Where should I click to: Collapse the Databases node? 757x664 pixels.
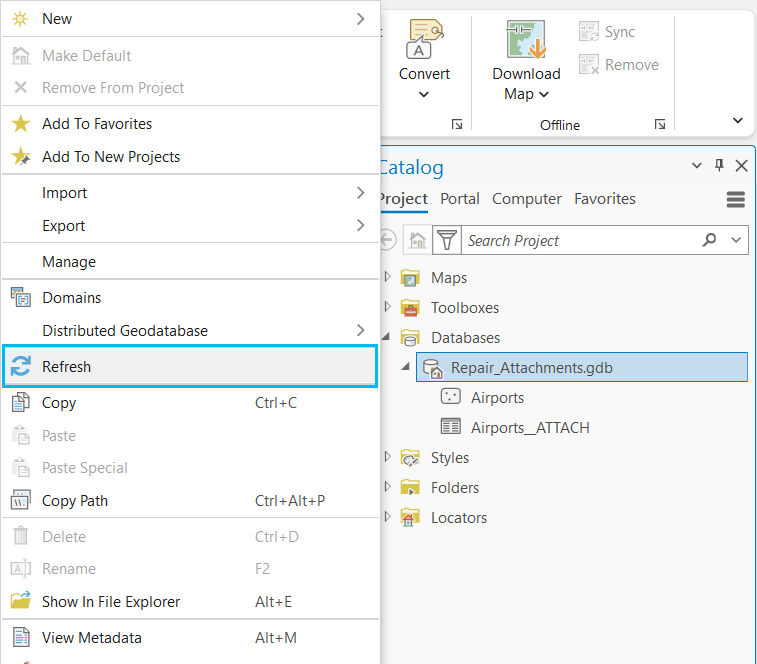(x=386, y=337)
